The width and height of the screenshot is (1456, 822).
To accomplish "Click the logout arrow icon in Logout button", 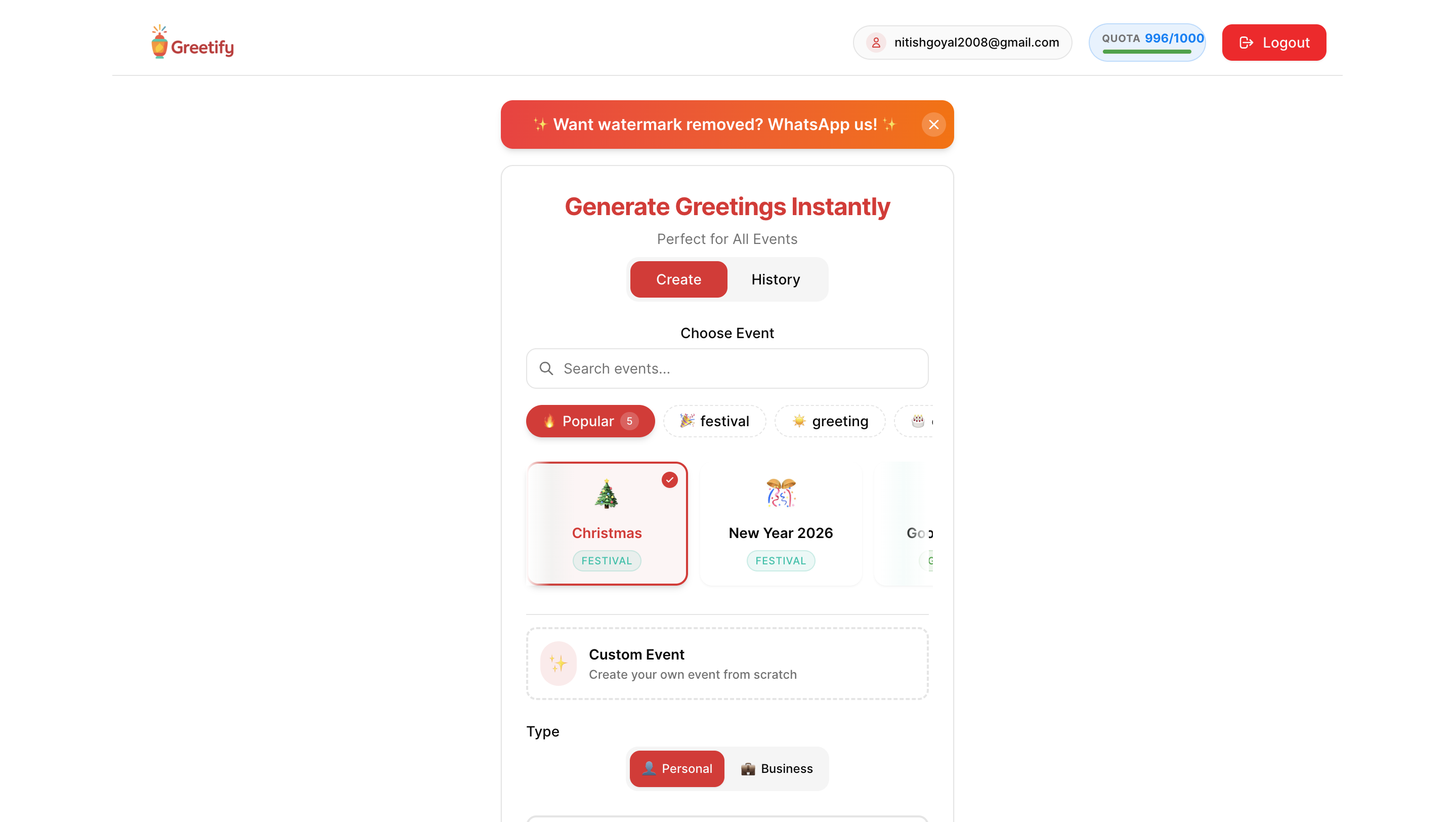I will tap(1247, 42).
